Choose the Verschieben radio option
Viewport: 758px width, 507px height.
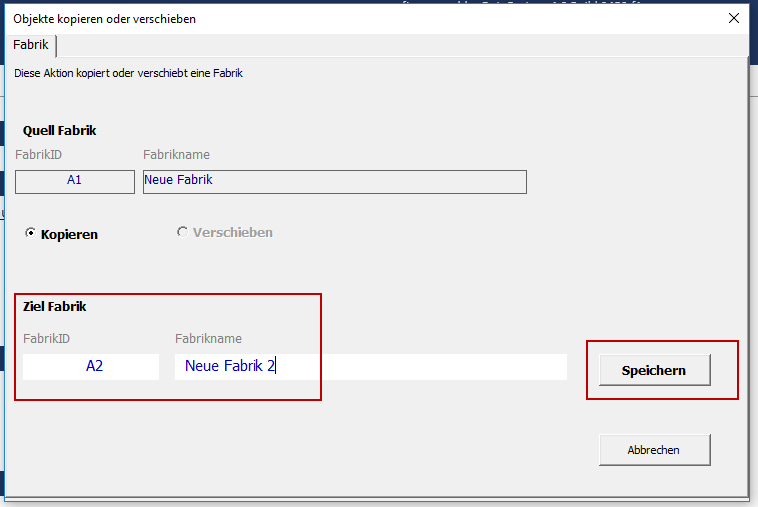click(182, 232)
